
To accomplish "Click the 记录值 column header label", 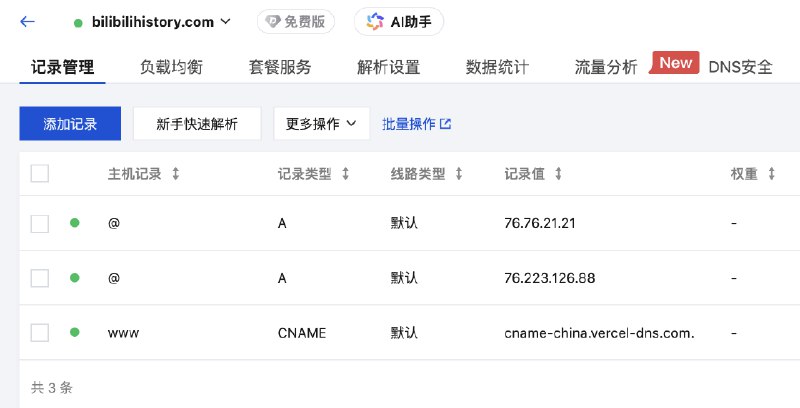I will click(524, 174).
